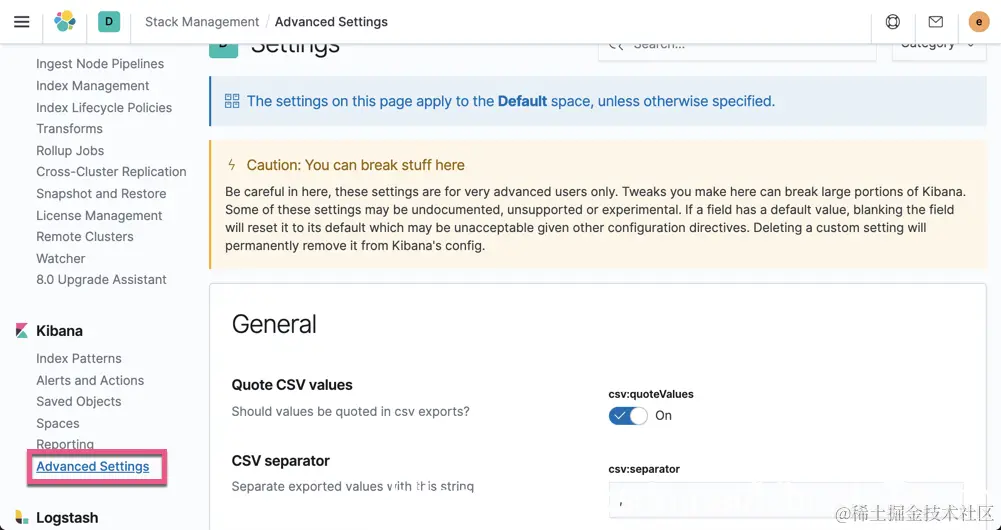
Task: Click the Logstash logo icon in sidebar
Action: pos(22,517)
